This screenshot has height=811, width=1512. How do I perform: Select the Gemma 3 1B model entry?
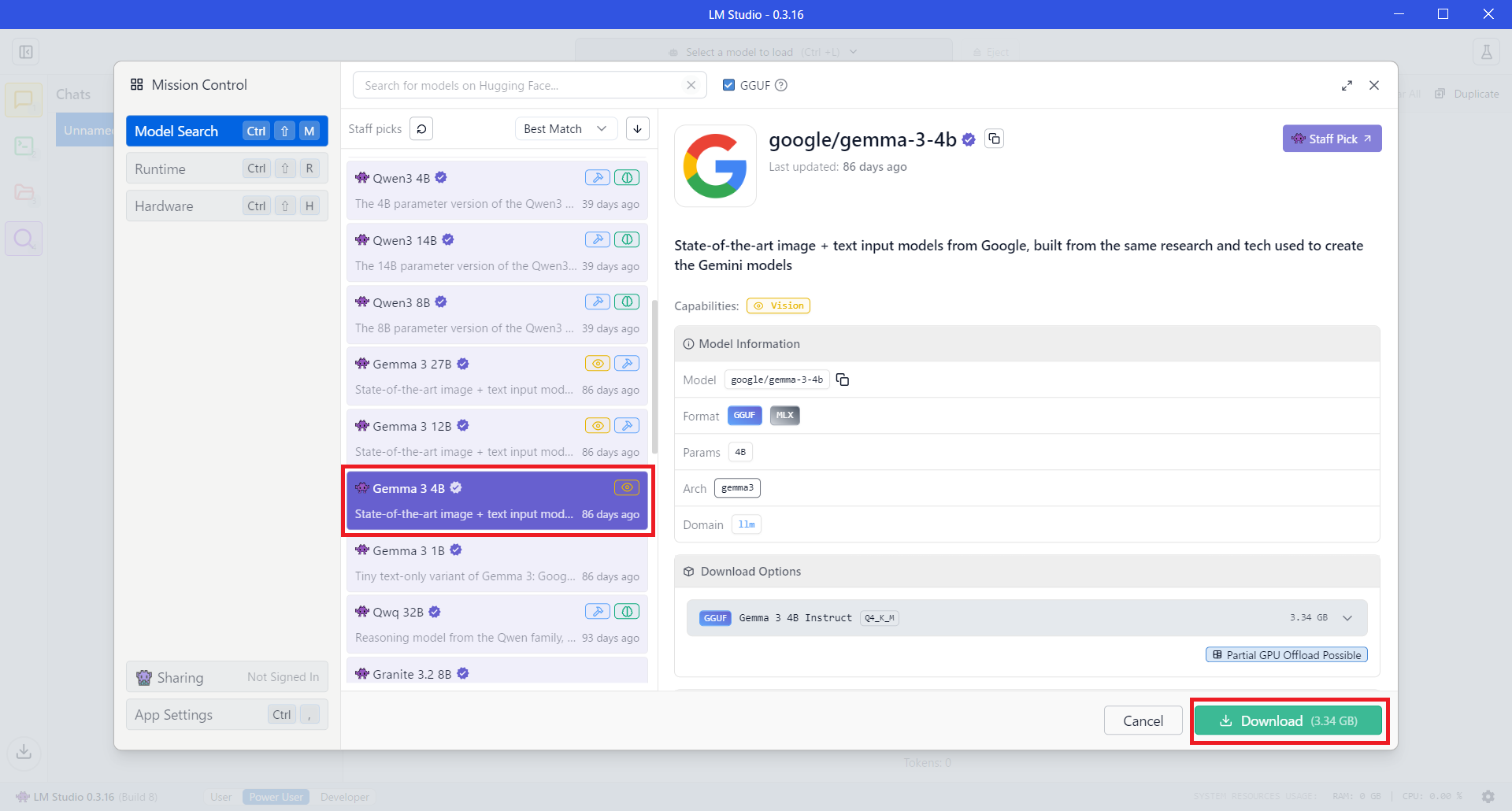[x=497, y=563]
